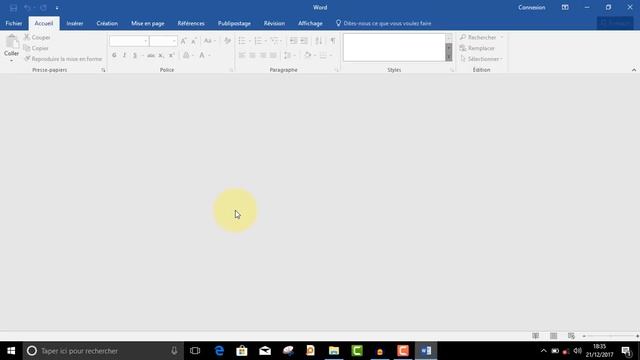
Task: Click the decrease indent icon
Action: (x=293, y=41)
